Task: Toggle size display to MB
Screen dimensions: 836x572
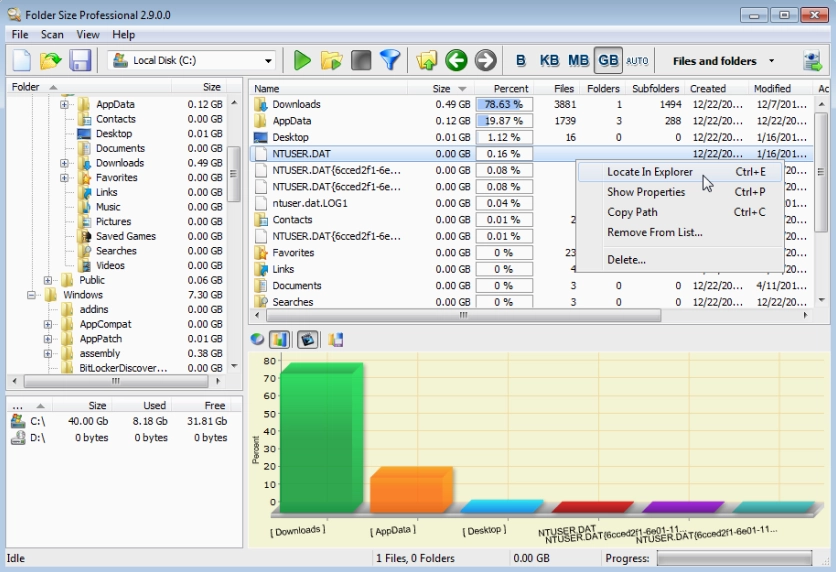Action: tap(578, 61)
